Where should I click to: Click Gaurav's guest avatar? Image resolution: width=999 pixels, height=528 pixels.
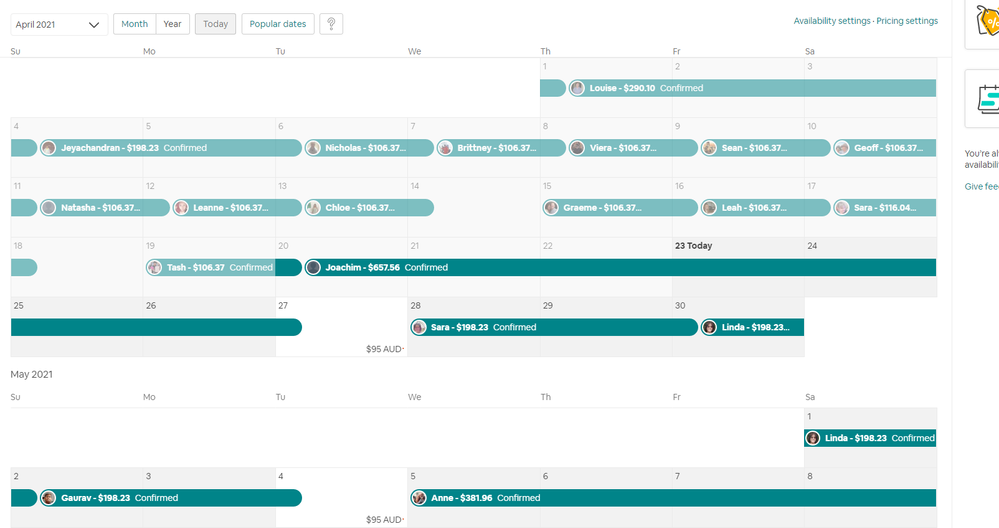tap(48, 498)
